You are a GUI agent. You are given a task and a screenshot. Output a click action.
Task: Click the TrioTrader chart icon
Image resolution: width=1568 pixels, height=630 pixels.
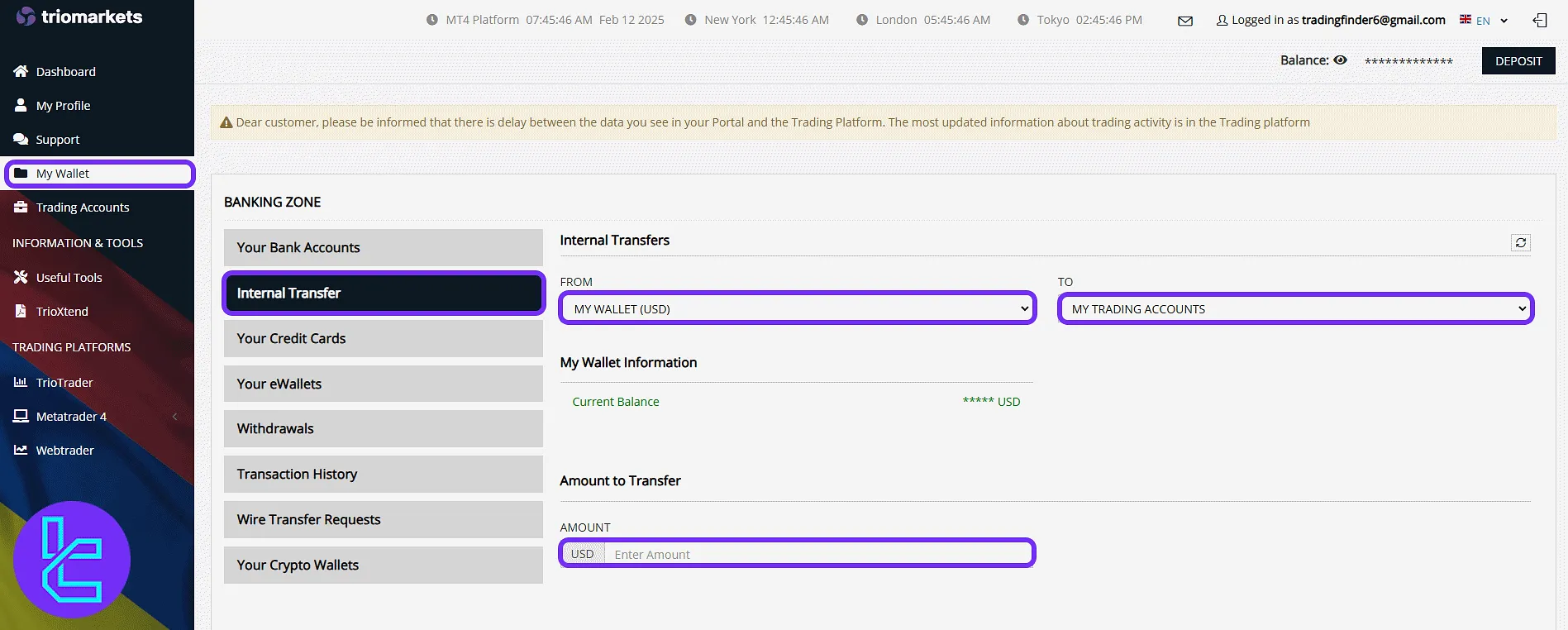[21, 382]
